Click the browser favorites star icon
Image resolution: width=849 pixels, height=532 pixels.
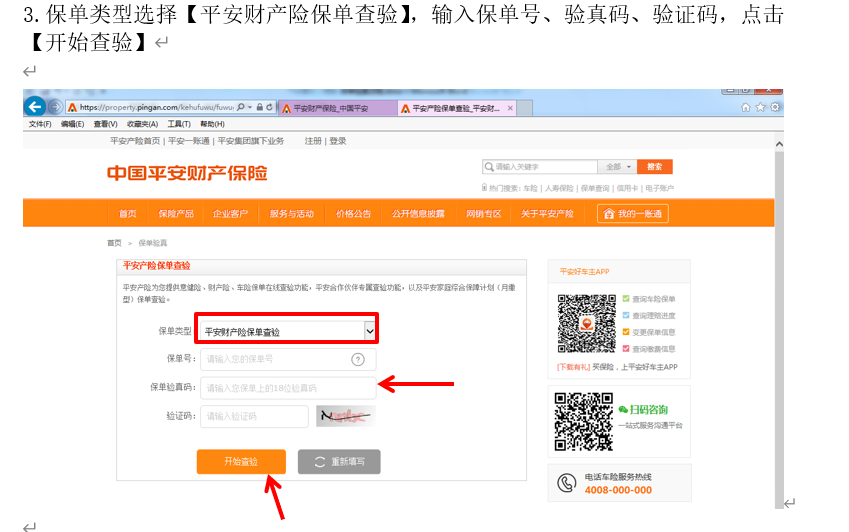click(x=761, y=107)
